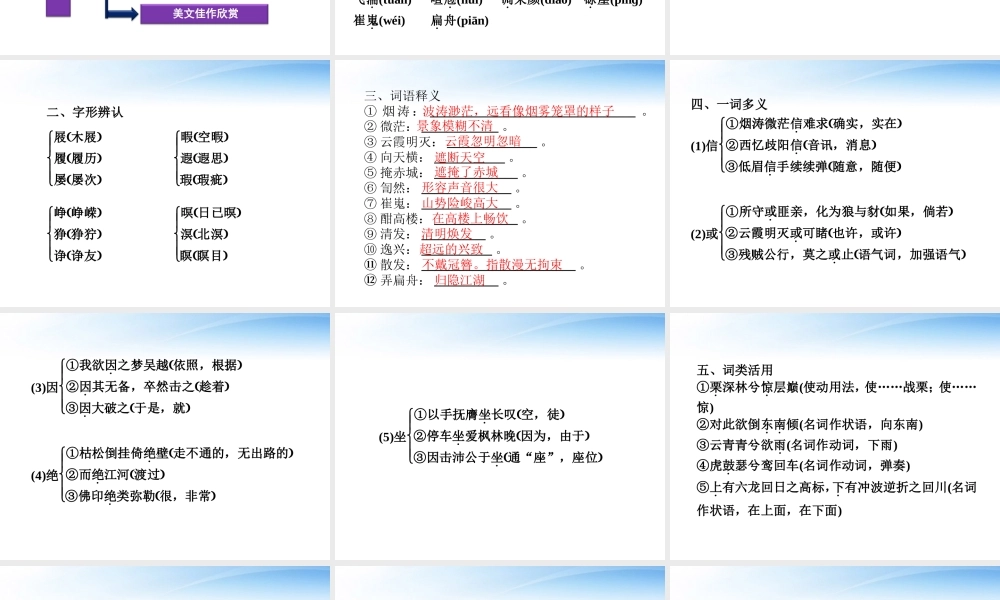Click the red answer 景象模糊不清
1000x600 pixels.
coord(455,126)
